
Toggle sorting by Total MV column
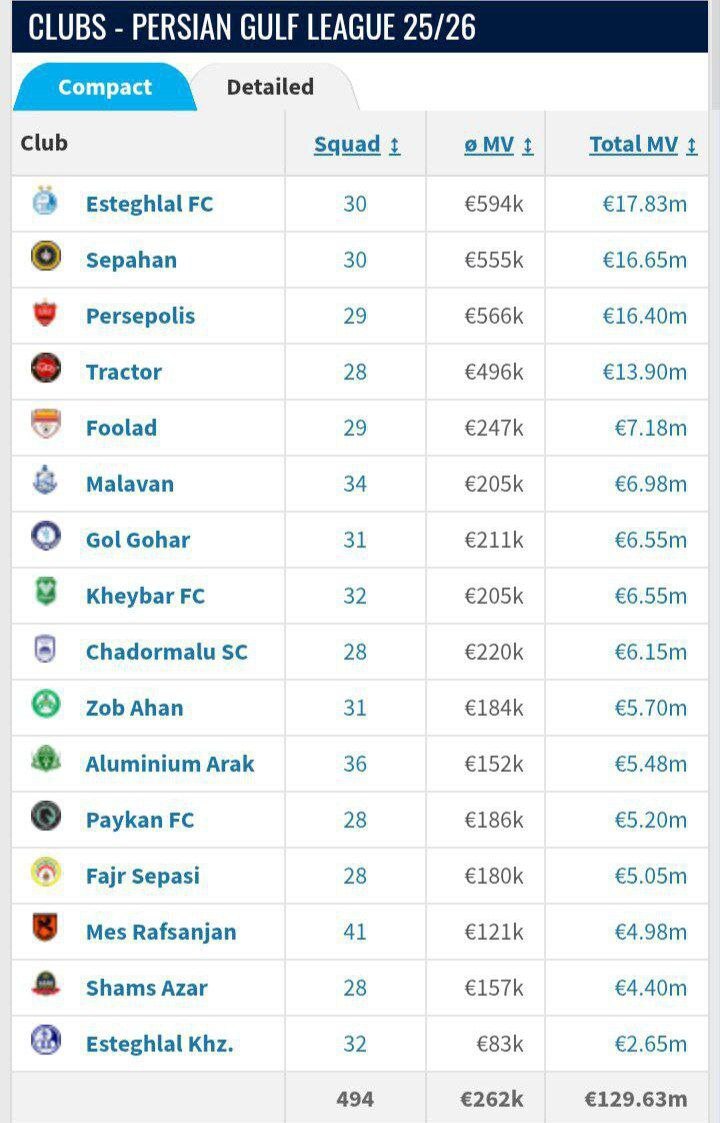(641, 144)
